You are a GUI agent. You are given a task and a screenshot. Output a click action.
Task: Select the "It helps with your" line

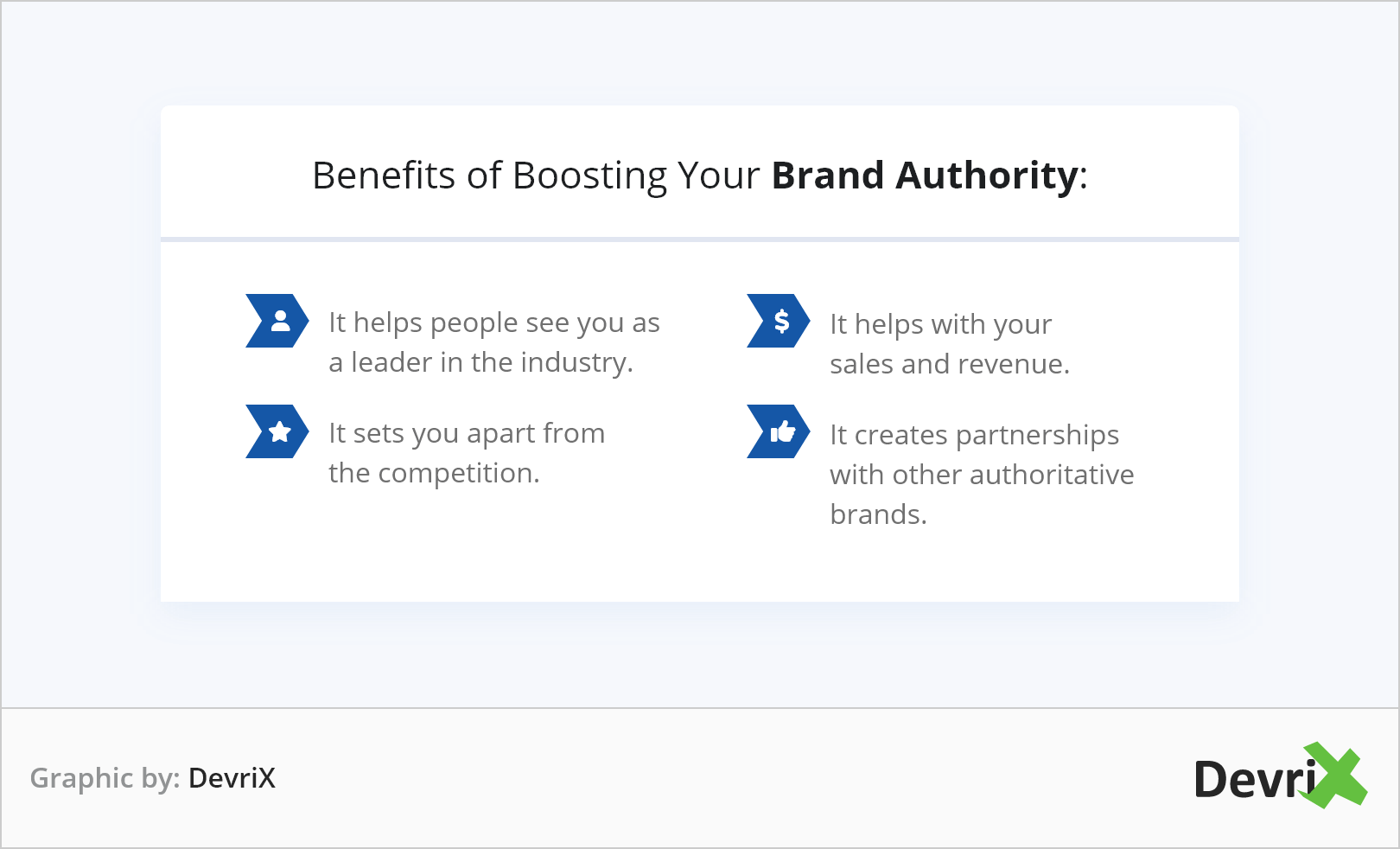point(940,324)
